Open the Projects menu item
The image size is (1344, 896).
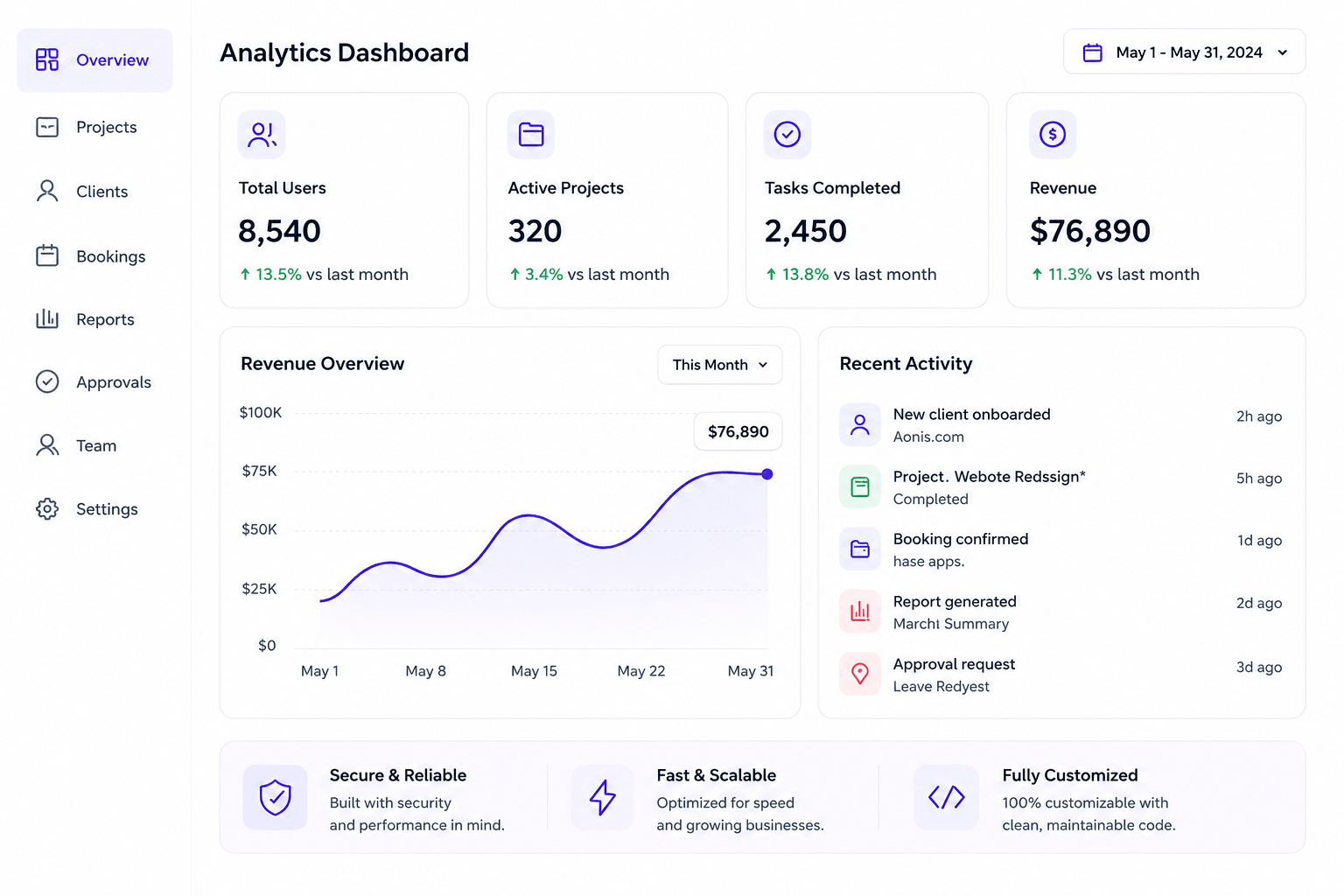(x=106, y=127)
